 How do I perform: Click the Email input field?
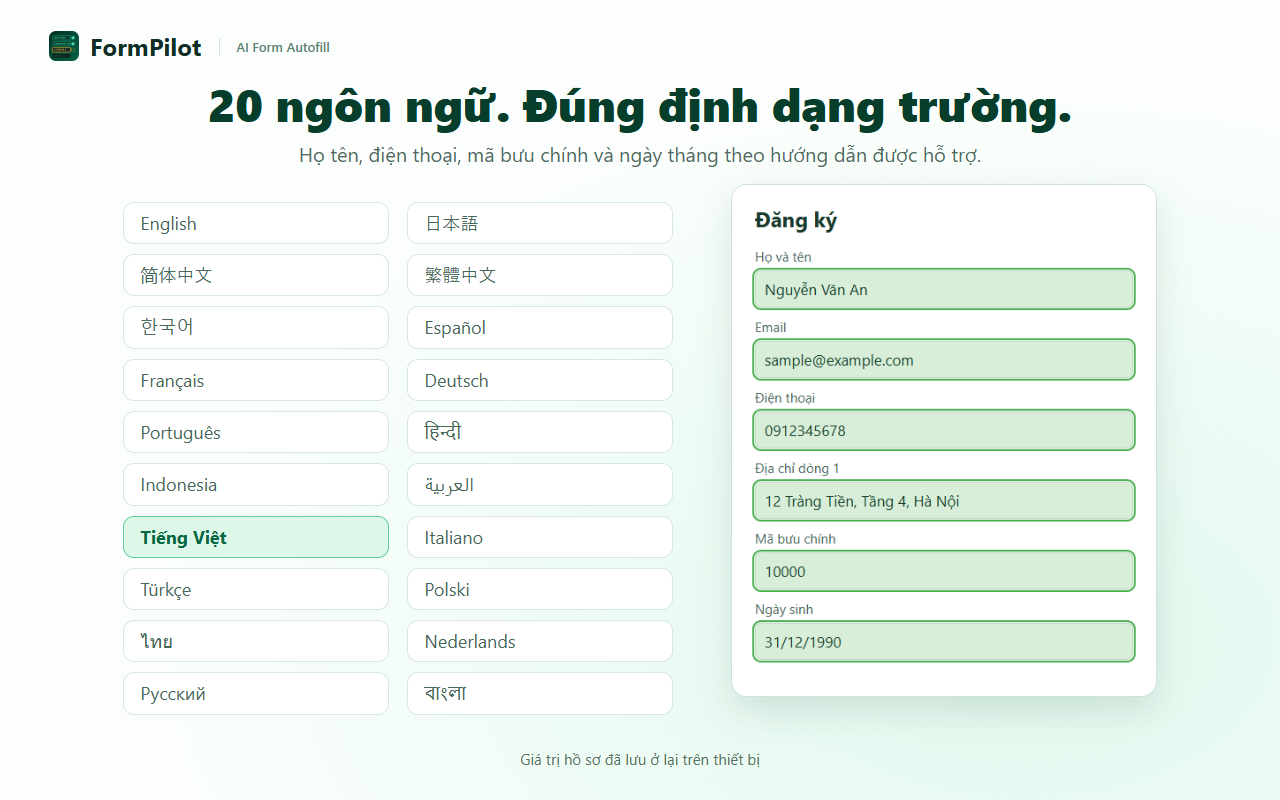click(x=944, y=360)
